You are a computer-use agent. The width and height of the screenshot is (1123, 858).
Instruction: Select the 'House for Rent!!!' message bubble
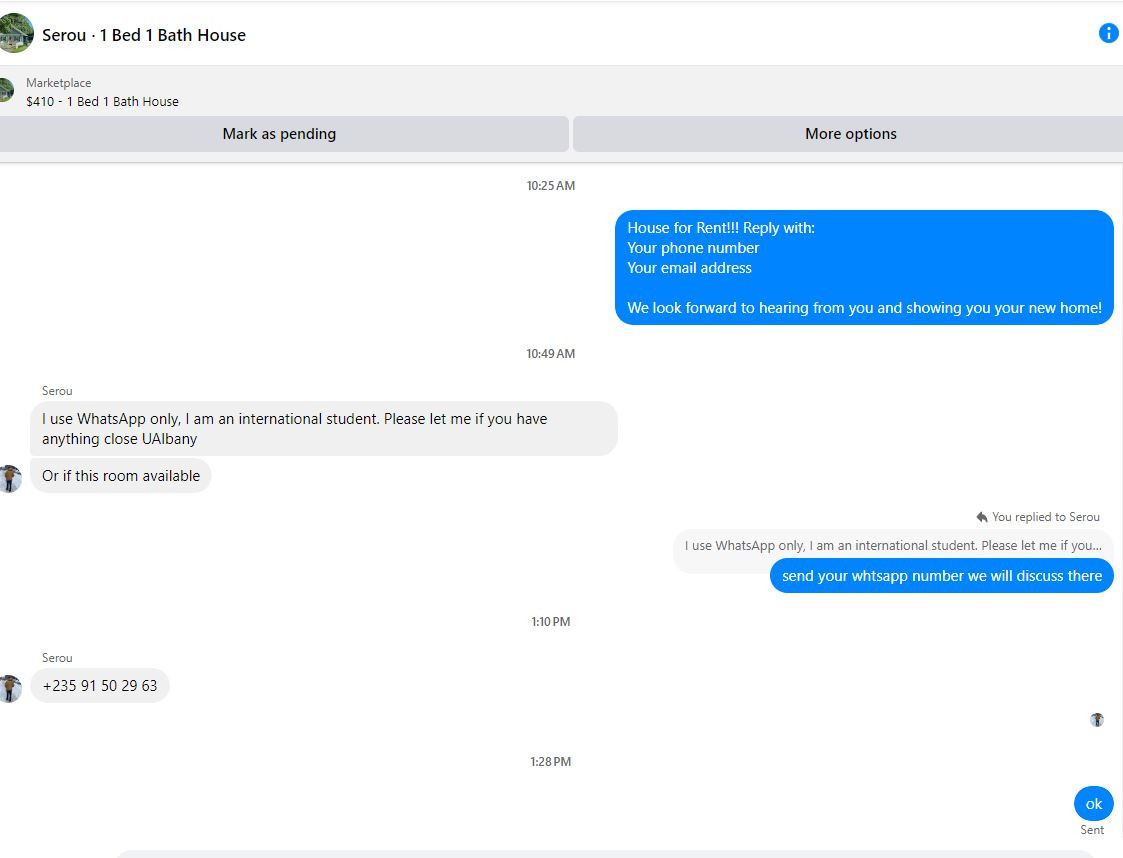tap(864, 267)
